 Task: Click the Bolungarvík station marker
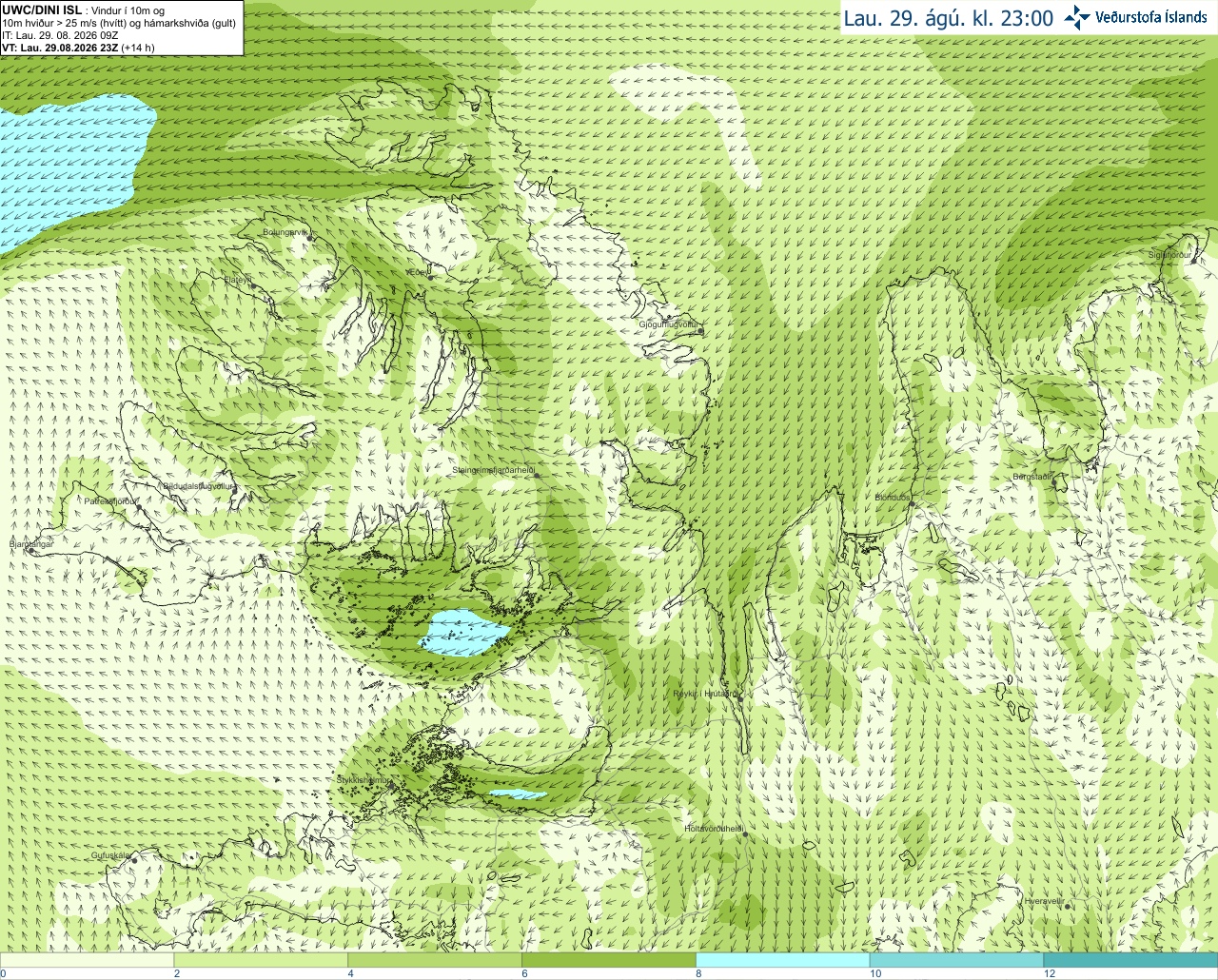click(x=310, y=238)
